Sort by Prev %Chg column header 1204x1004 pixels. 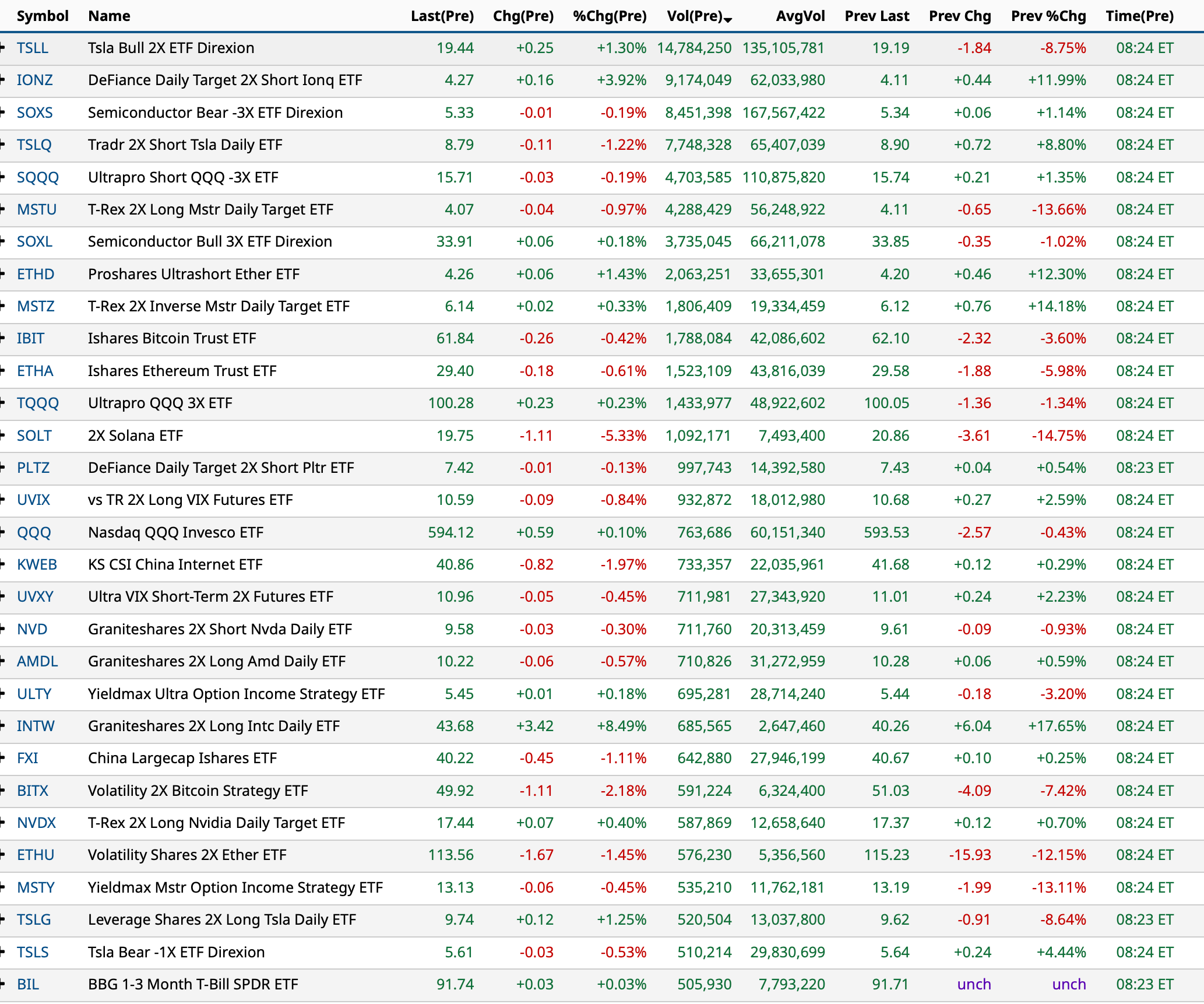(x=1048, y=16)
